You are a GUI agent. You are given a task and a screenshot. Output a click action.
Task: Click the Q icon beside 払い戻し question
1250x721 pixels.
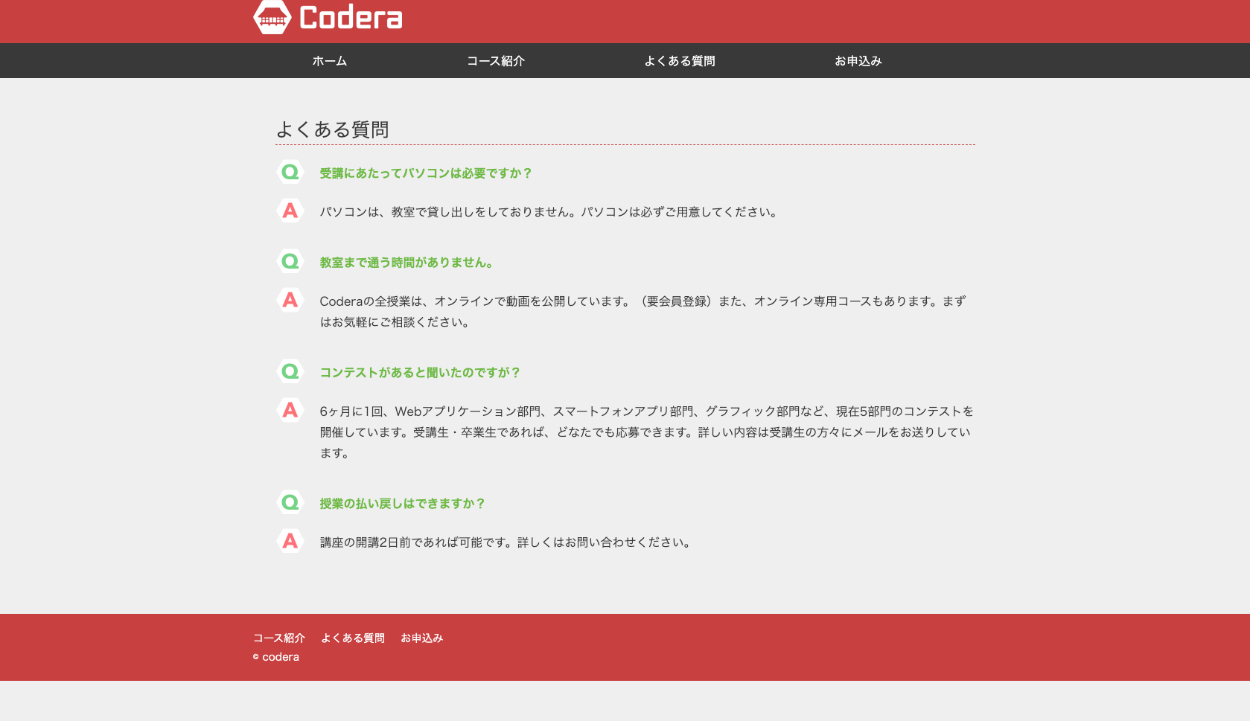290,502
